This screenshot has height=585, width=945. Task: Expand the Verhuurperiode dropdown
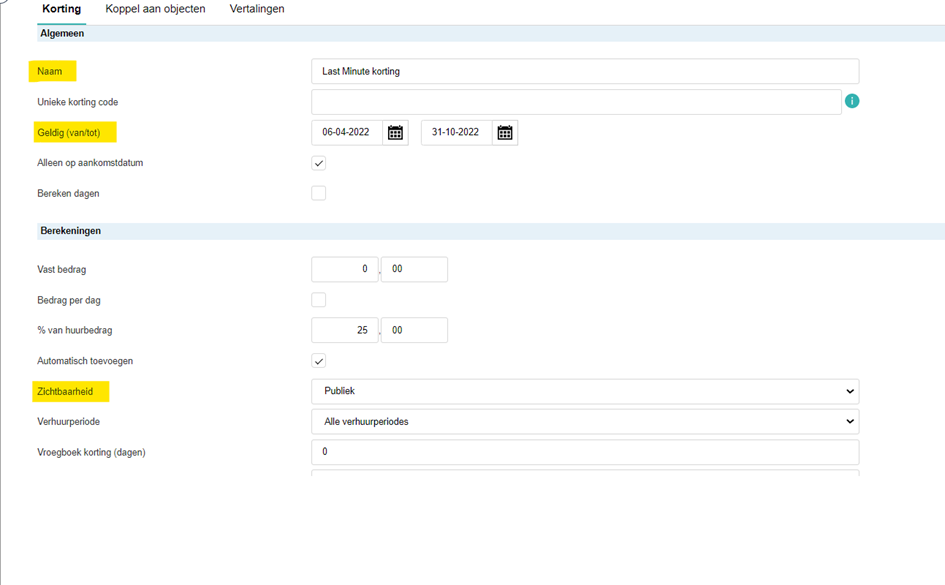point(585,421)
